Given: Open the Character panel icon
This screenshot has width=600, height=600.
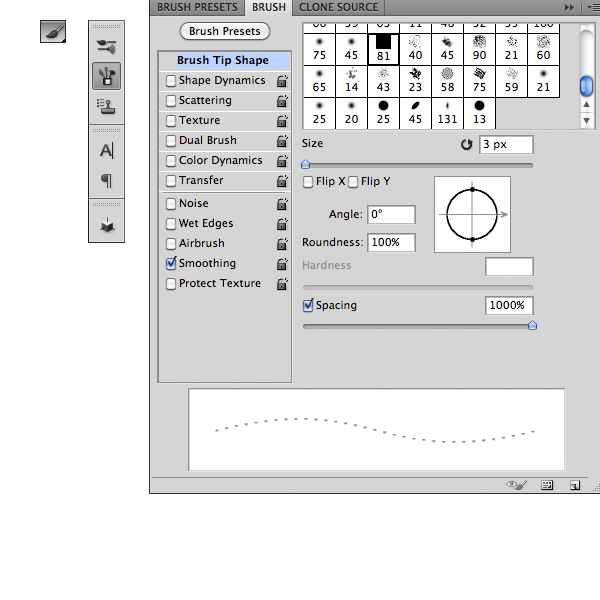Looking at the screenshot, I should tap(106, 151).
